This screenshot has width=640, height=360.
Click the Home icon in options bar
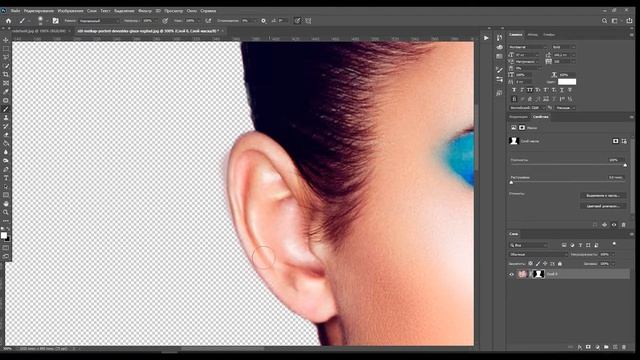tap(8, 20)
